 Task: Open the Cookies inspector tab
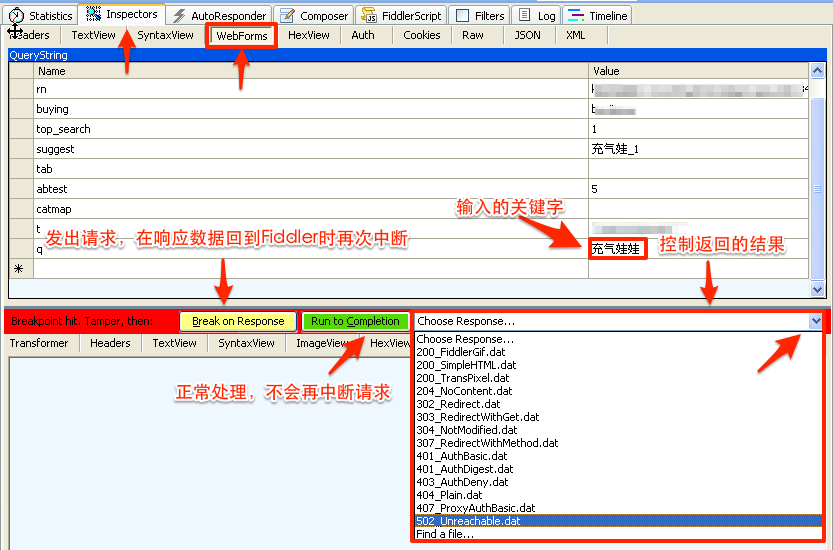click(x=422, y=35)
